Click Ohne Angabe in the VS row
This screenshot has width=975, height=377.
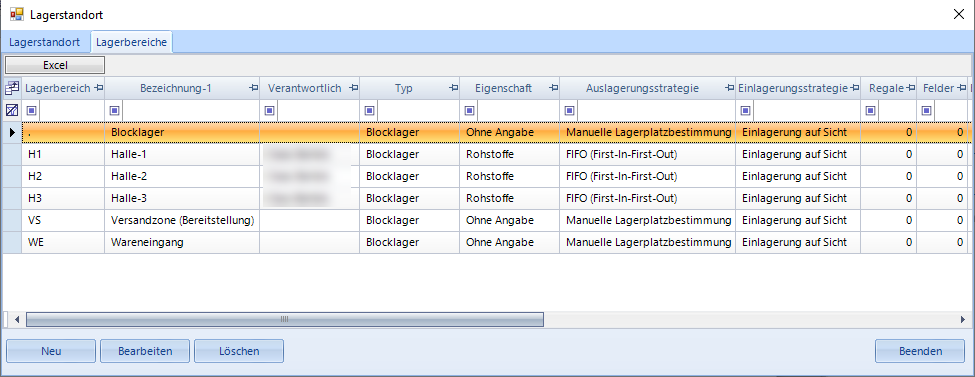[509, 220]
